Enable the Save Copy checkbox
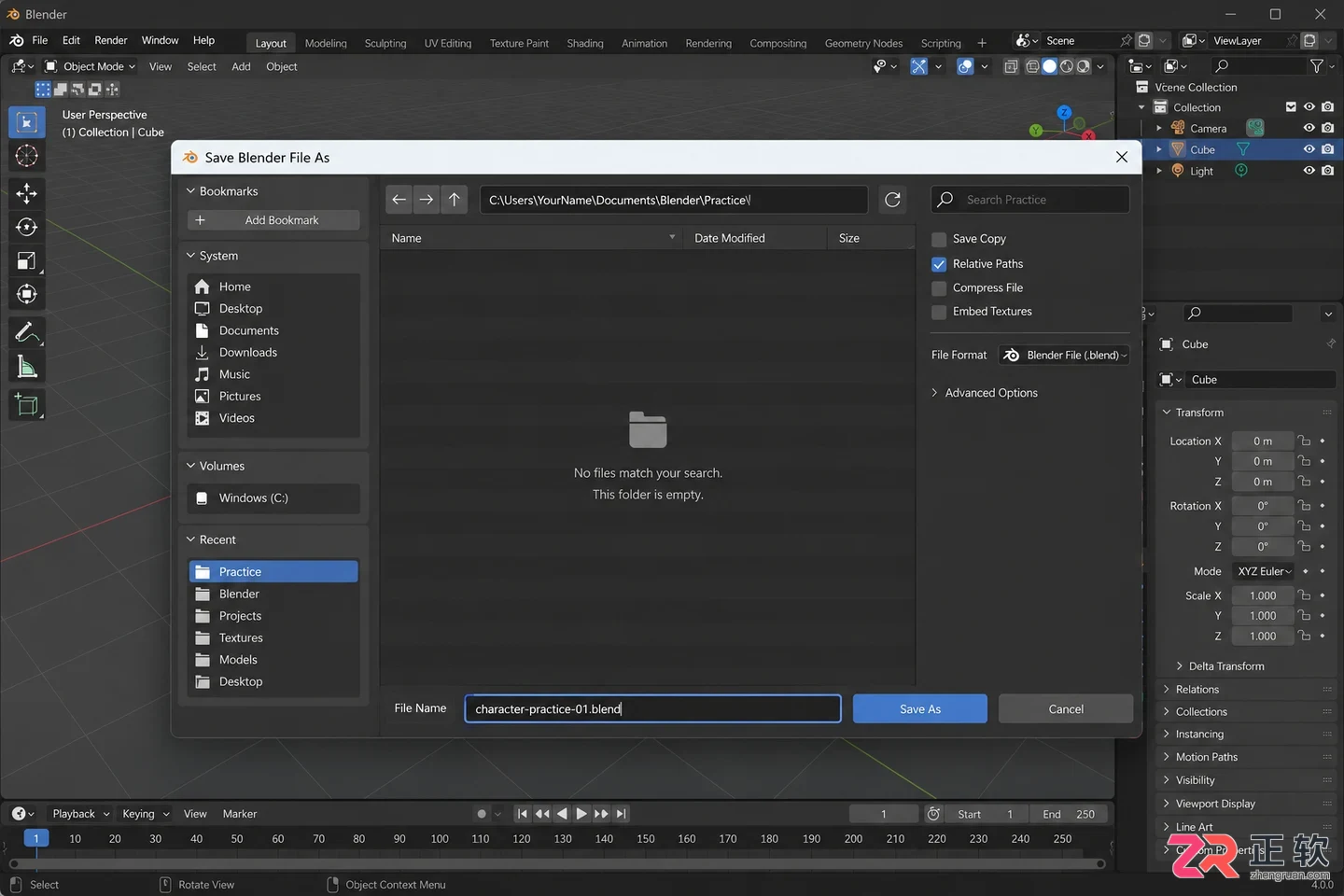 tap(939, 240)
